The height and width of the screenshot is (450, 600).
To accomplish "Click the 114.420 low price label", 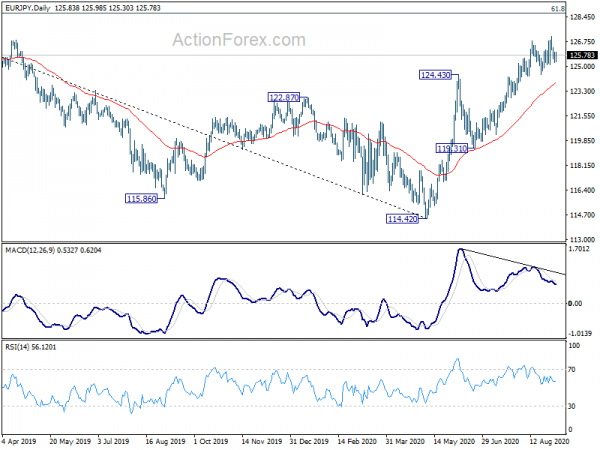I will coord(402,219).
